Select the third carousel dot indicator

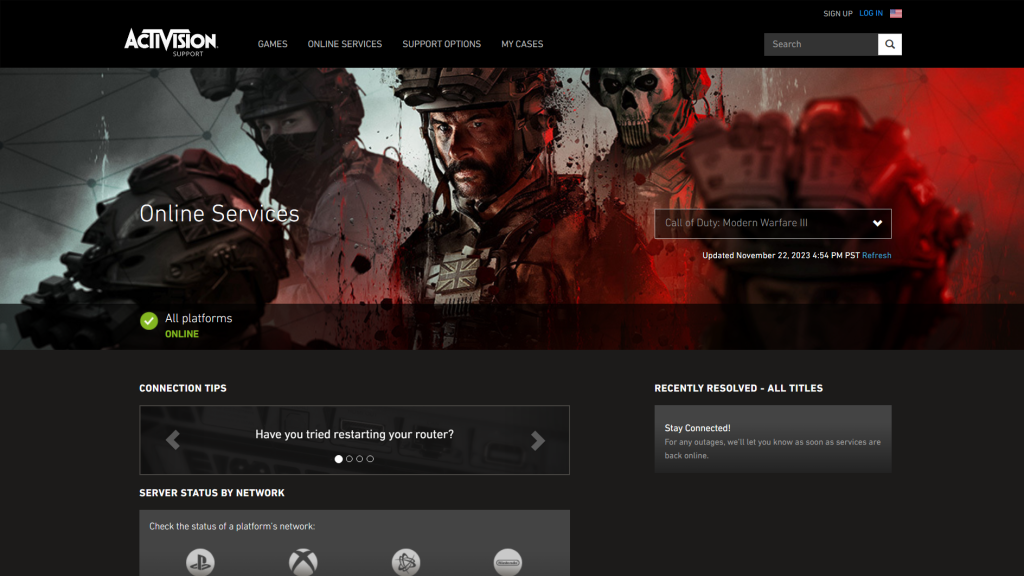coord(360,459)
